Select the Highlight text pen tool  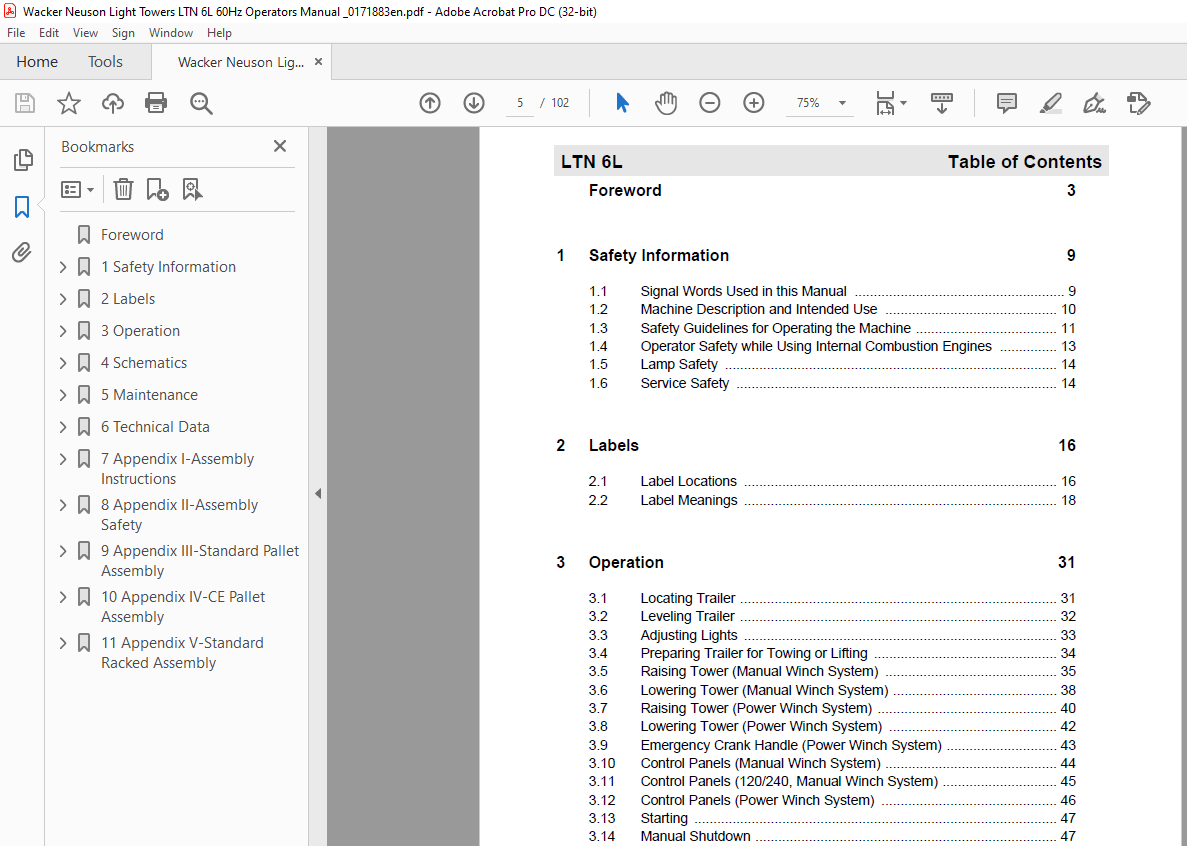coord(1051,103)
